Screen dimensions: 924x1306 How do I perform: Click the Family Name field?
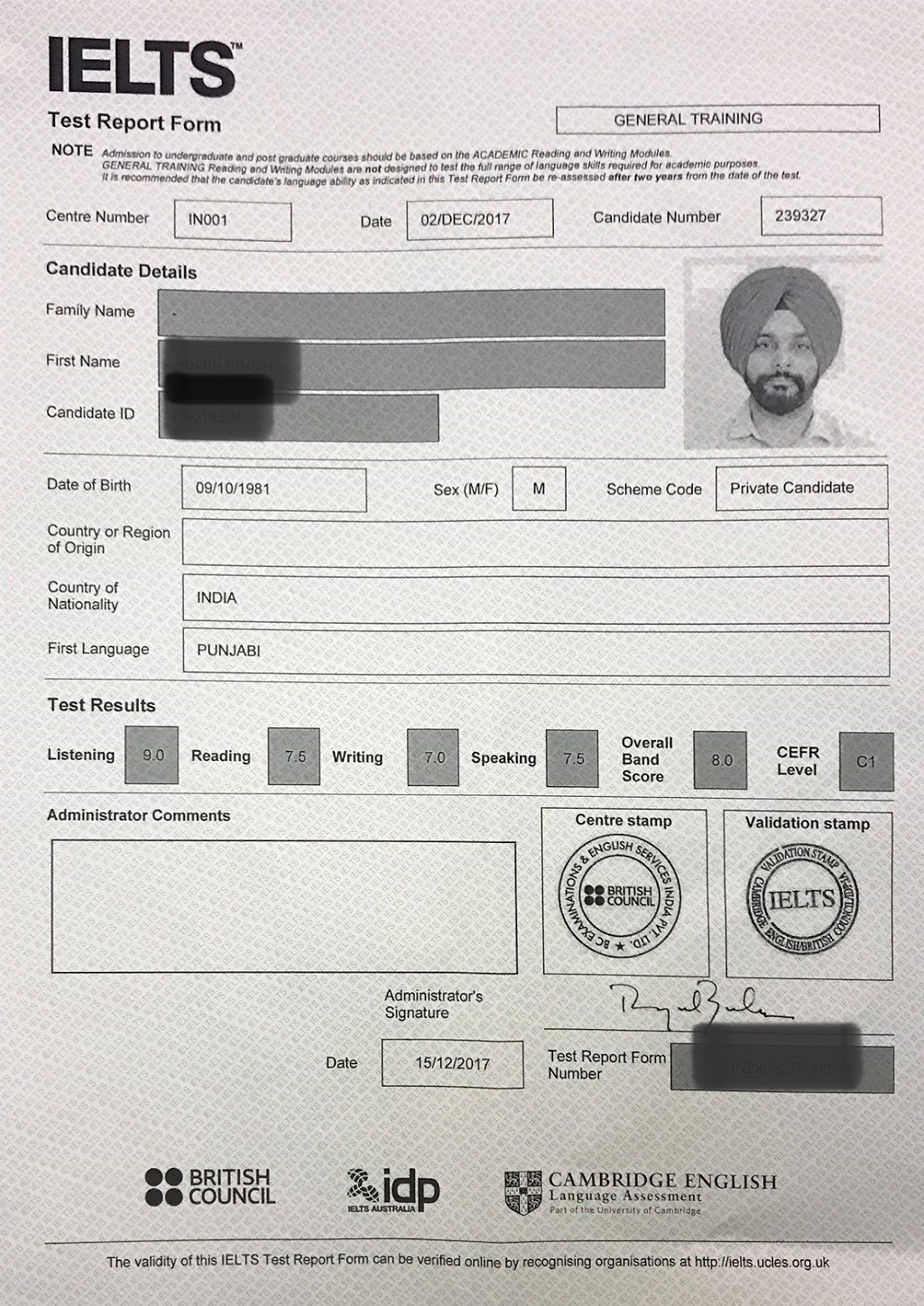point(411,311)
